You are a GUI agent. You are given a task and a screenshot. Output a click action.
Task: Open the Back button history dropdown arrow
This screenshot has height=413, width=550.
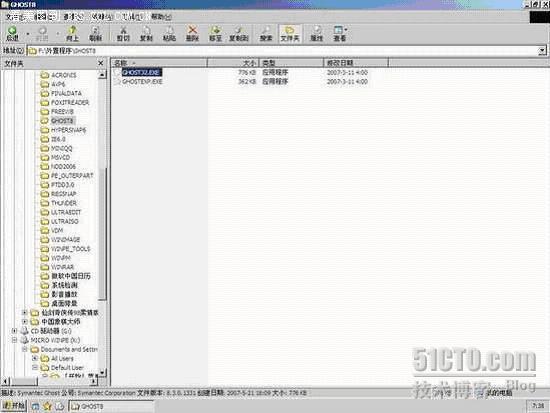(x=28, y=34)
